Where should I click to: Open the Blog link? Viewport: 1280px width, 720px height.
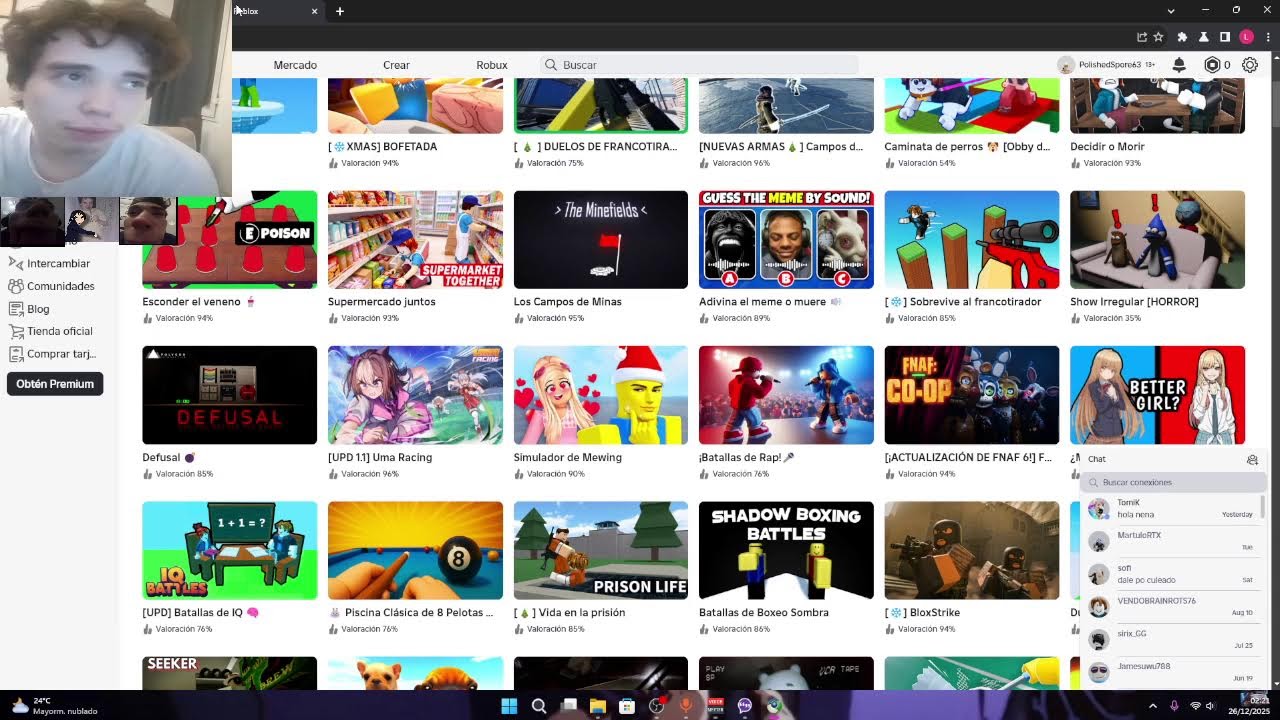pyautogui.click(x=38, y=309)
